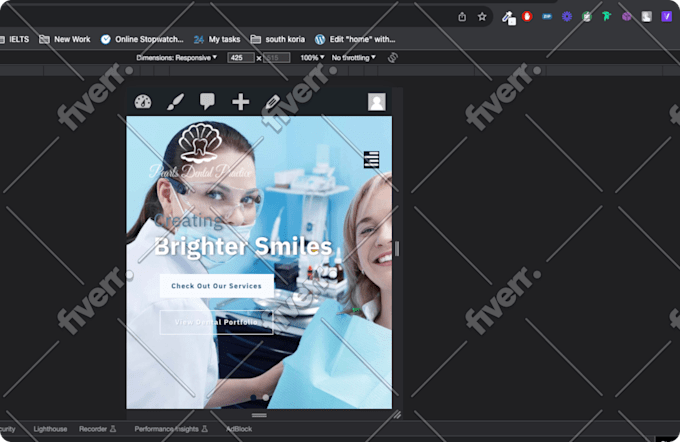This screenshot has height=442, width=680.
Task: Expand the Dimensions: Responsive dropdown
Action: (177, 58)
